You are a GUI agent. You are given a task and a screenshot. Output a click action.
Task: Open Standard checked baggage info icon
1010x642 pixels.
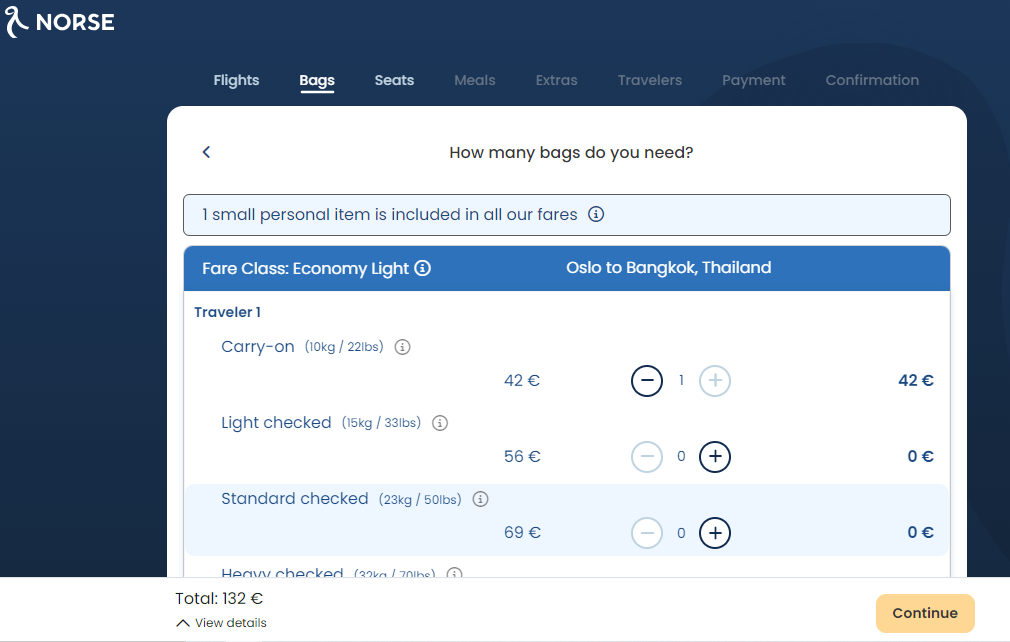pos(481,499)
